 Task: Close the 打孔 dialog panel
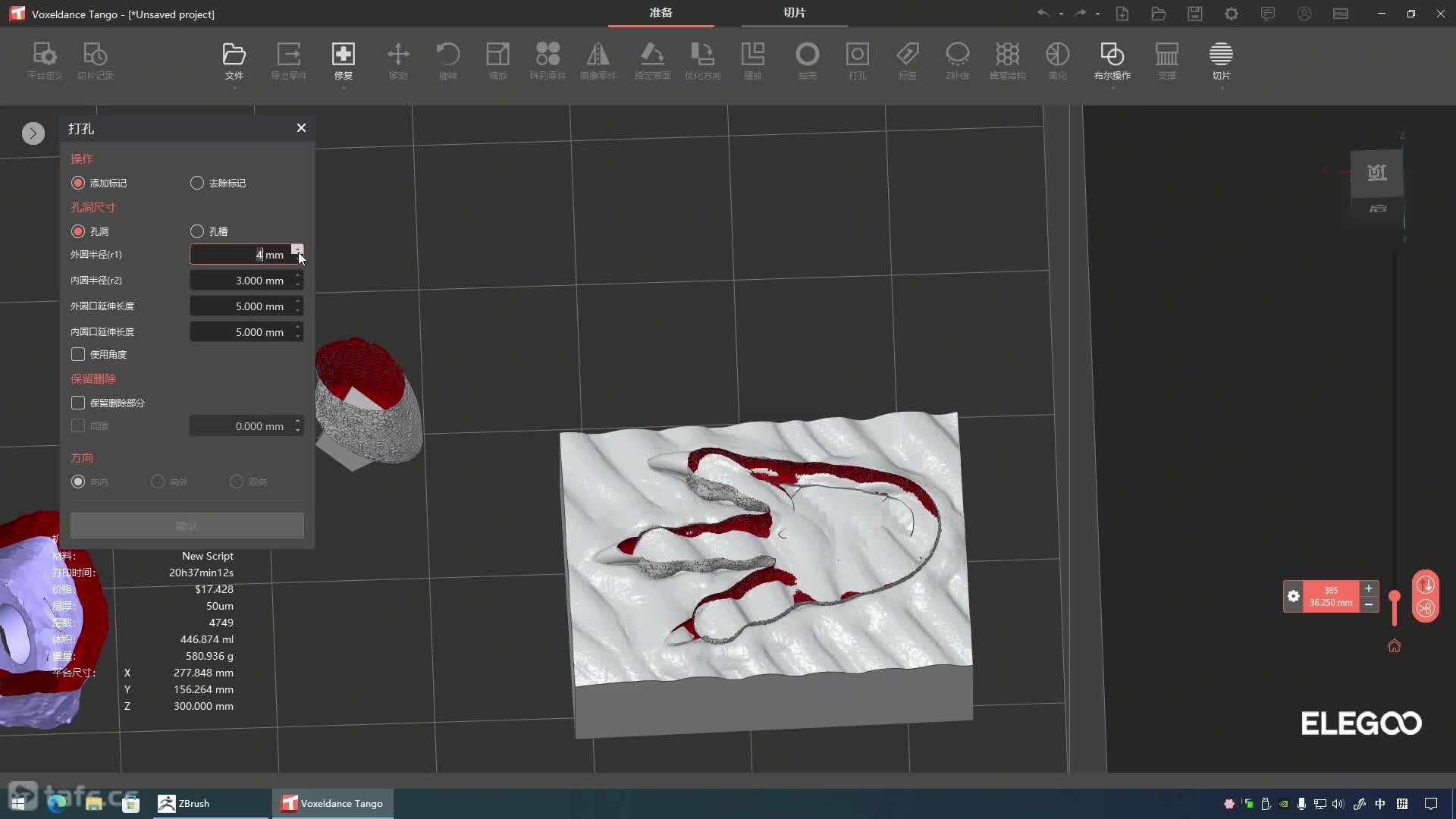pyautogui.click(x=301, y=128)
